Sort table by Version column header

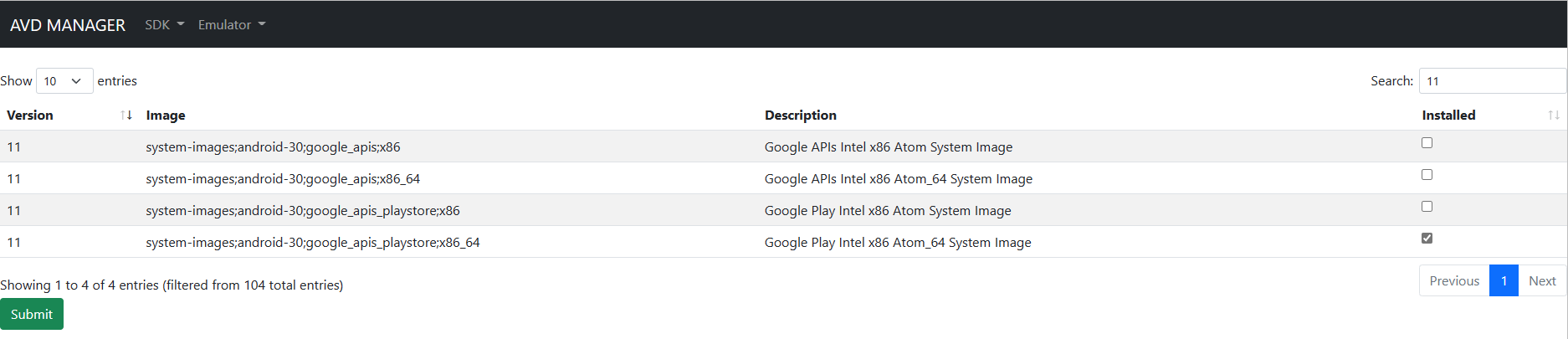pos(30,116)
